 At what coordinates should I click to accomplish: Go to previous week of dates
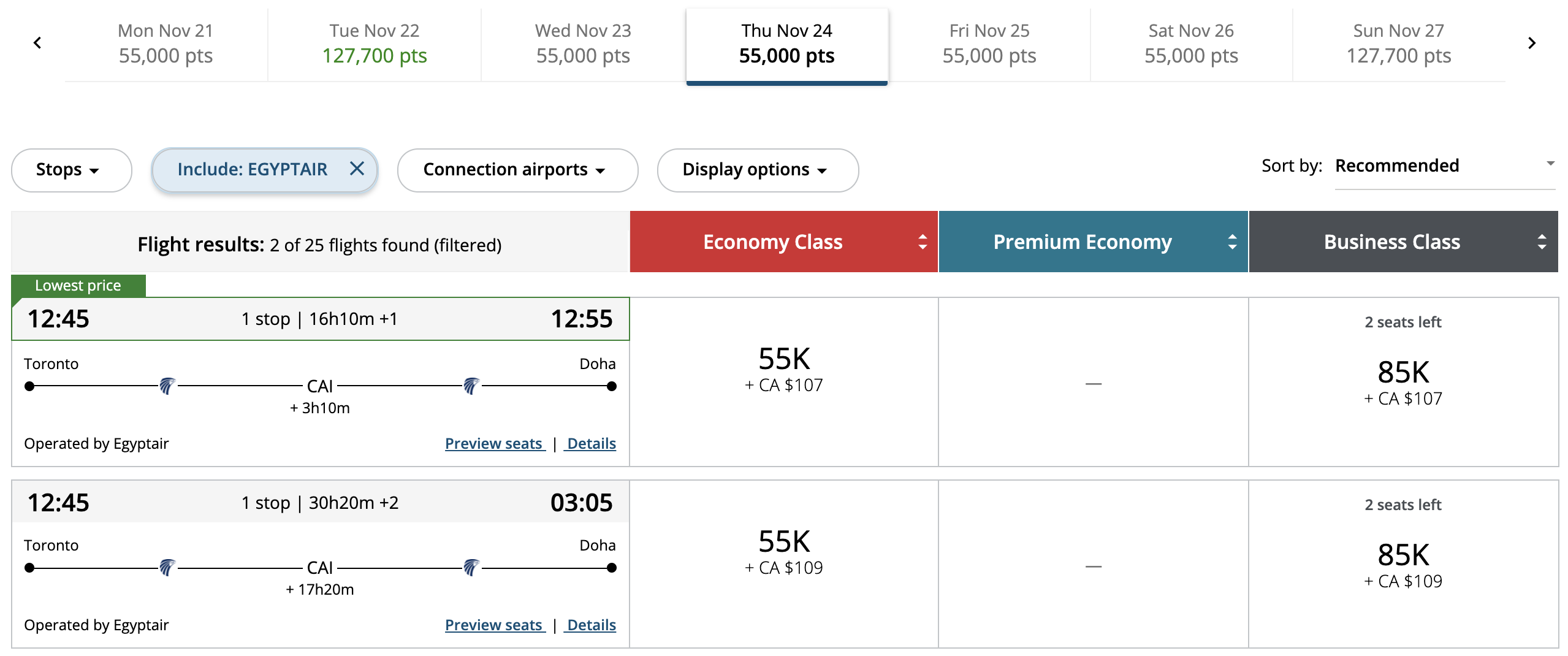pyautogui.click(x=37, y=43)
